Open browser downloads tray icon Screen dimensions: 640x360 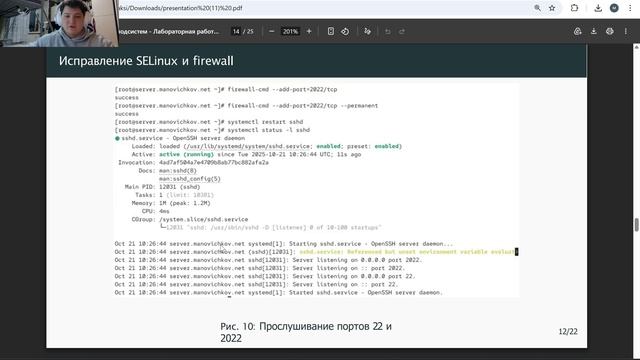click(x=598, y=8)
